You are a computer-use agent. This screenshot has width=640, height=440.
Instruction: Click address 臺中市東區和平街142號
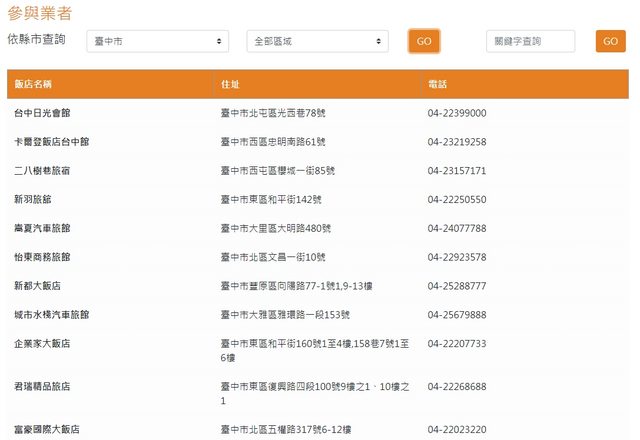coord(271,200)
